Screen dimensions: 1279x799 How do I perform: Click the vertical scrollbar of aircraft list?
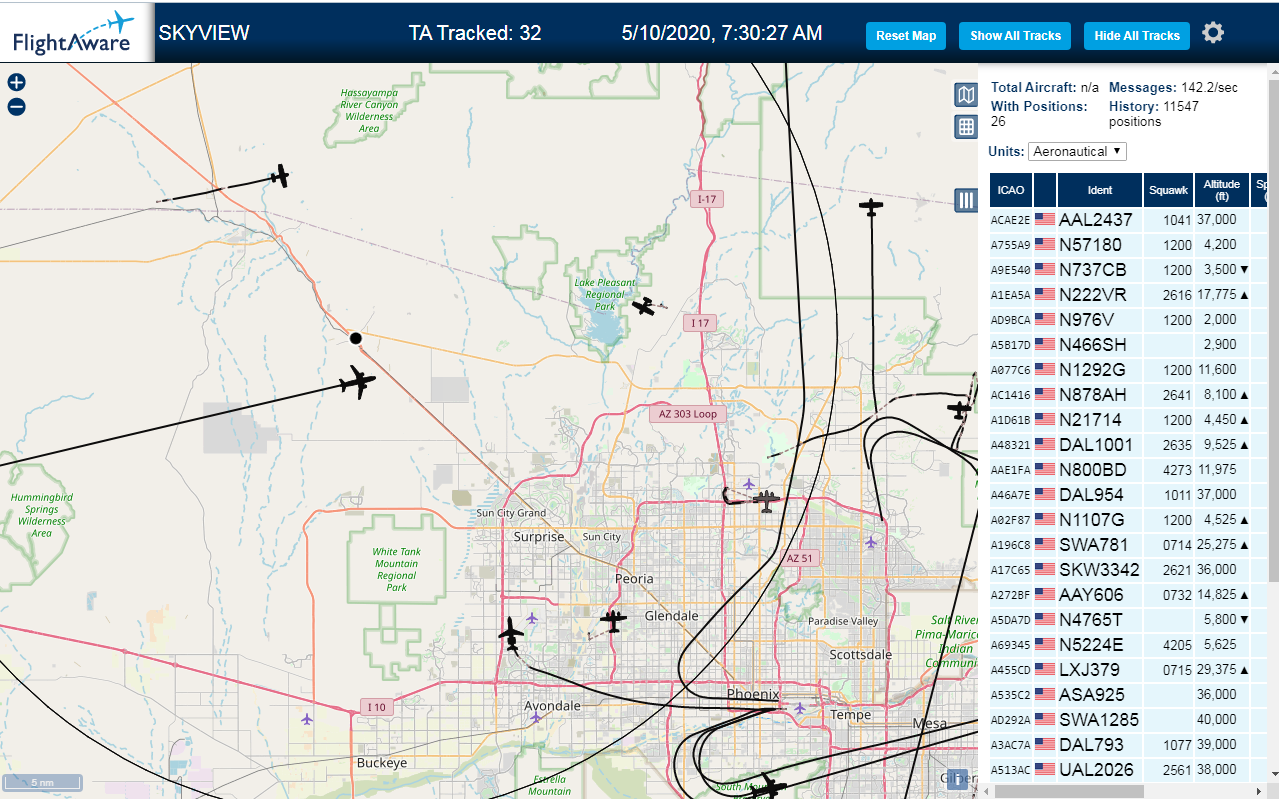coord(1273,330)
